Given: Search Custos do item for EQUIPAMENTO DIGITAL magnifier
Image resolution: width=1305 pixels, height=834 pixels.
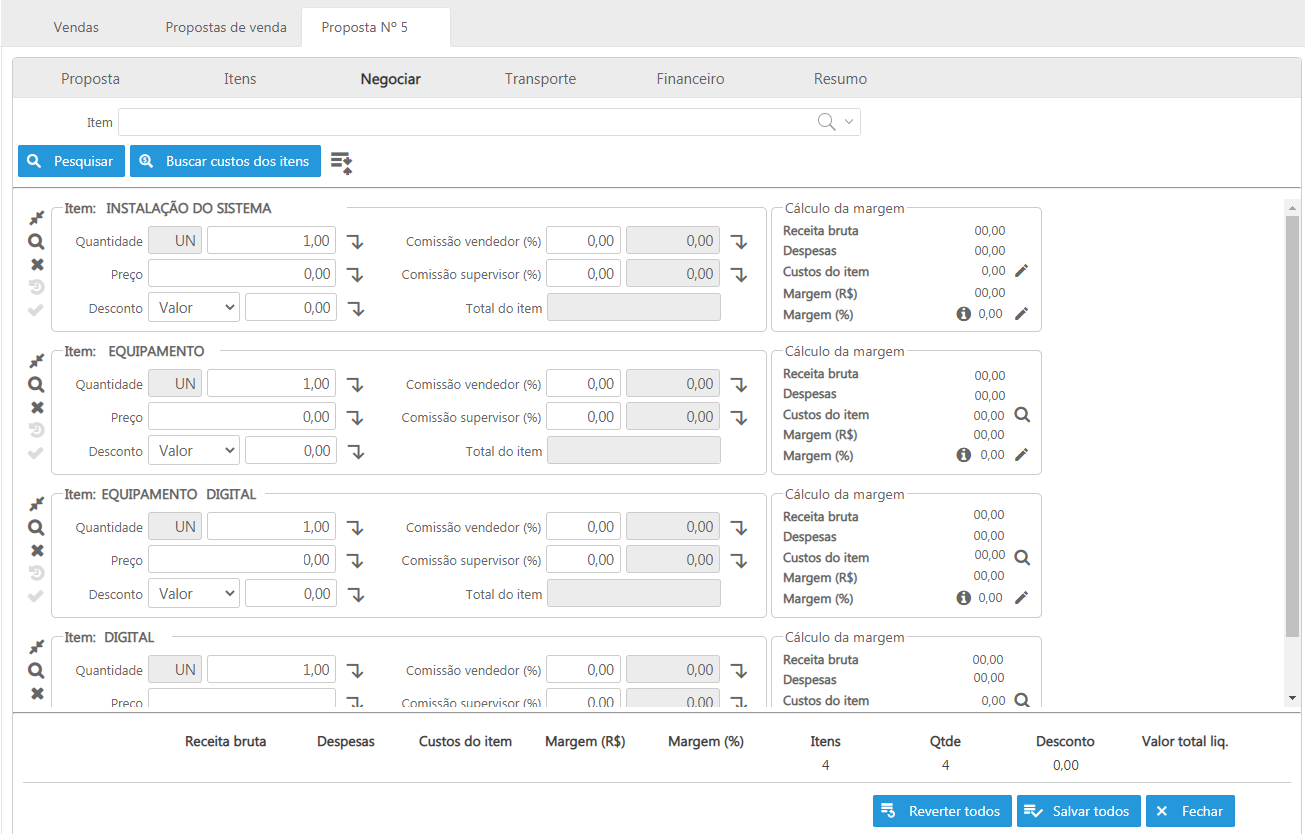Looking at the screenshot, I should coord(1022,557).
